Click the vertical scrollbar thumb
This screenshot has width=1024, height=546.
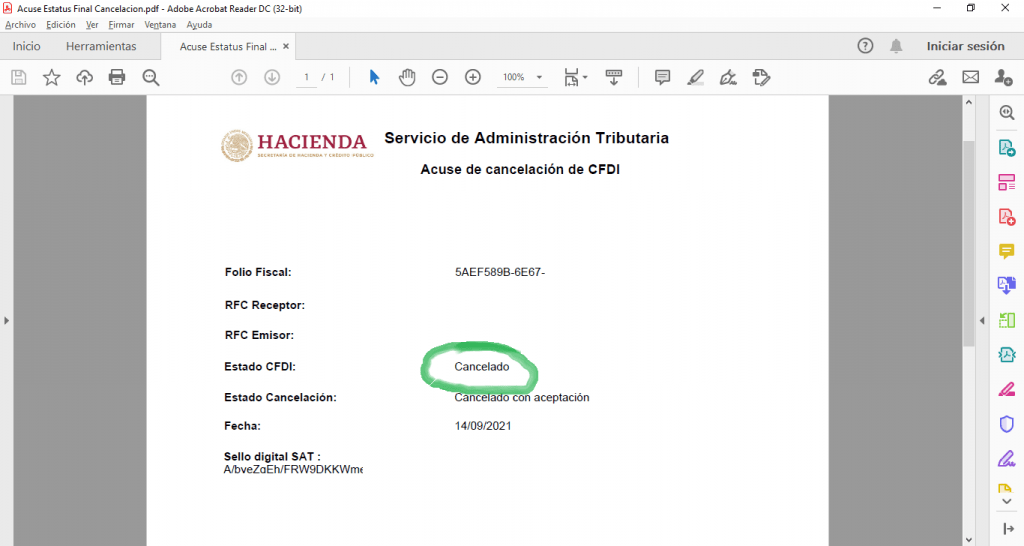coord(968,242)
